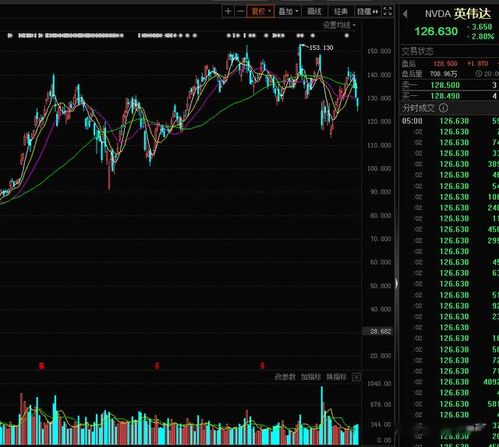Viewport: 499px width, 447px height.
Task: Click the 卖一 price 128.500
Action: click(x=445, y=85)
